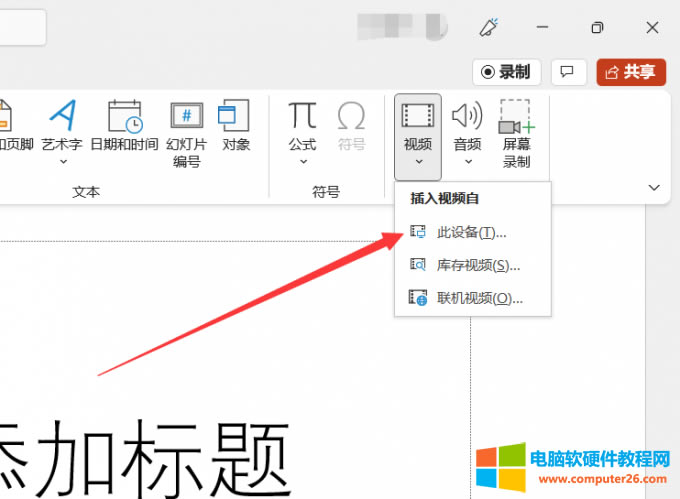Viewport: 680px width, 499px height.
Task: Click the 日期和时间 calendar icon
Action: [124, 117]
